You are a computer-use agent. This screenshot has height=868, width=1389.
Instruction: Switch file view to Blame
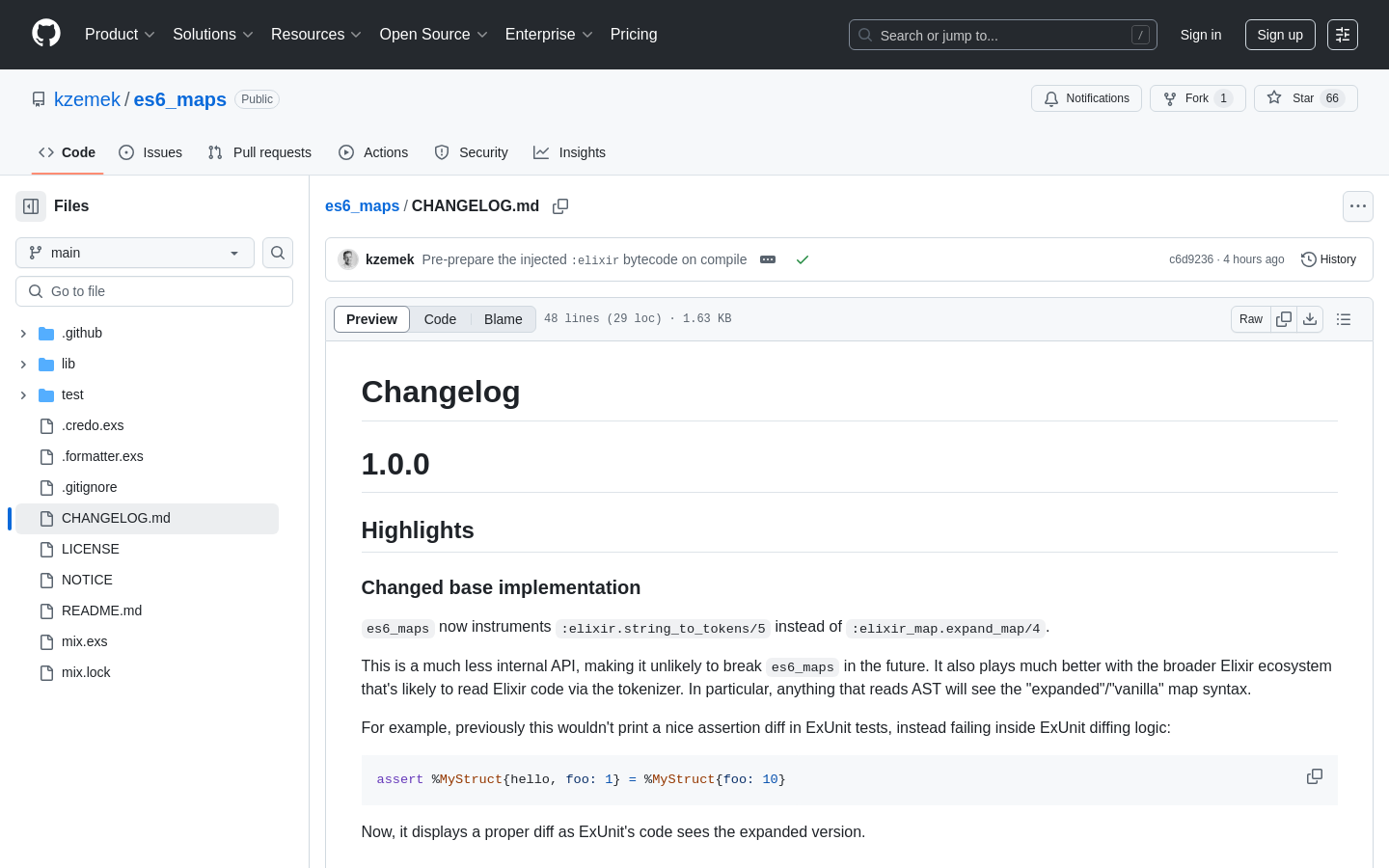click(x=504, y=319)
